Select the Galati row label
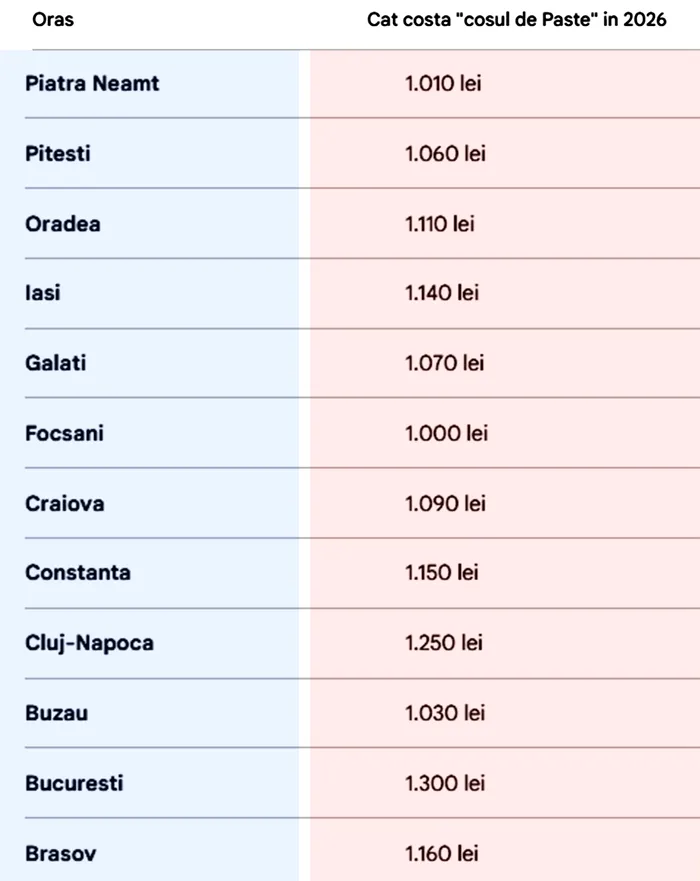 [x=56, y=363]
